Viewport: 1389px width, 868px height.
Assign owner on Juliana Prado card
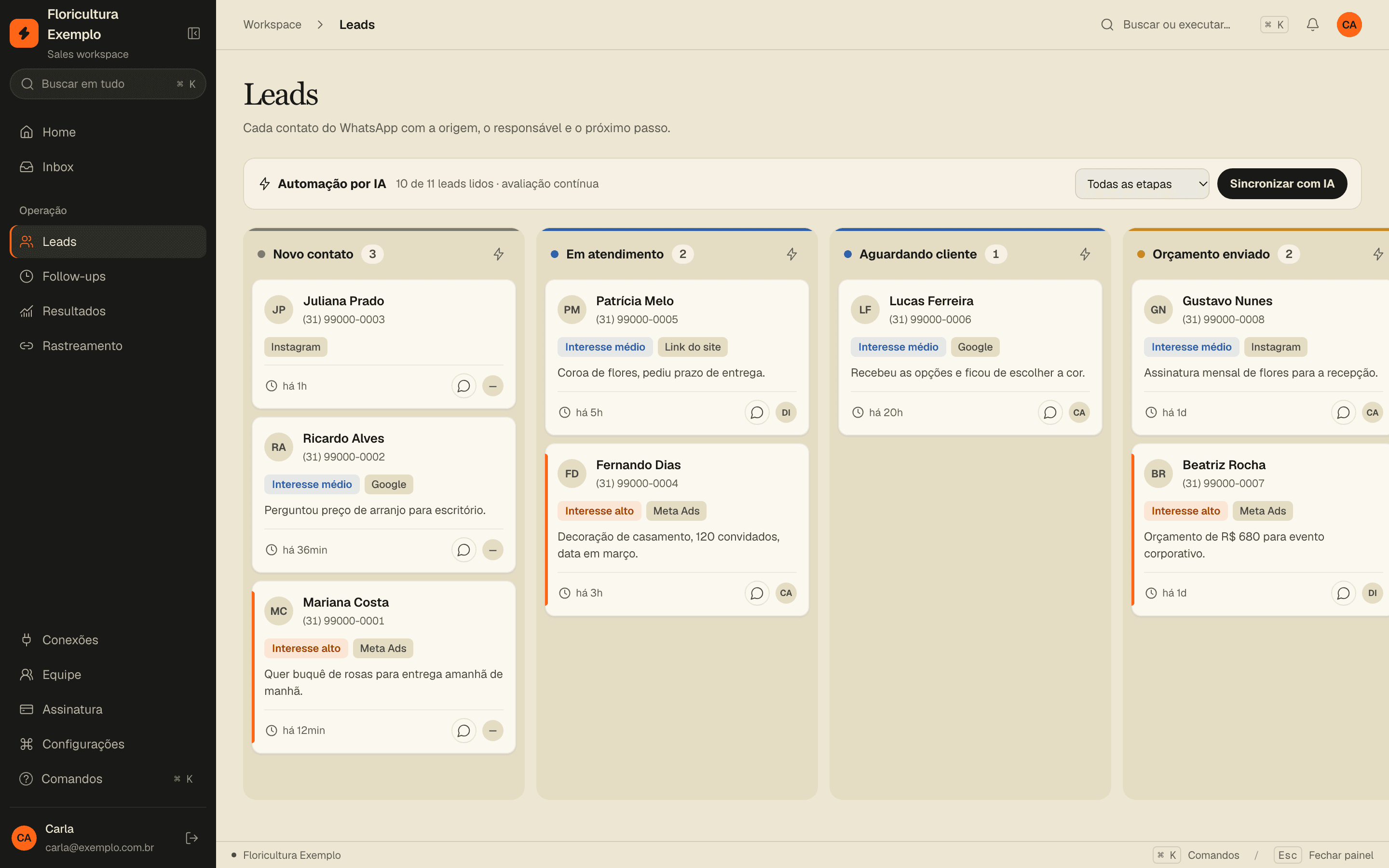tap(492, 386)
